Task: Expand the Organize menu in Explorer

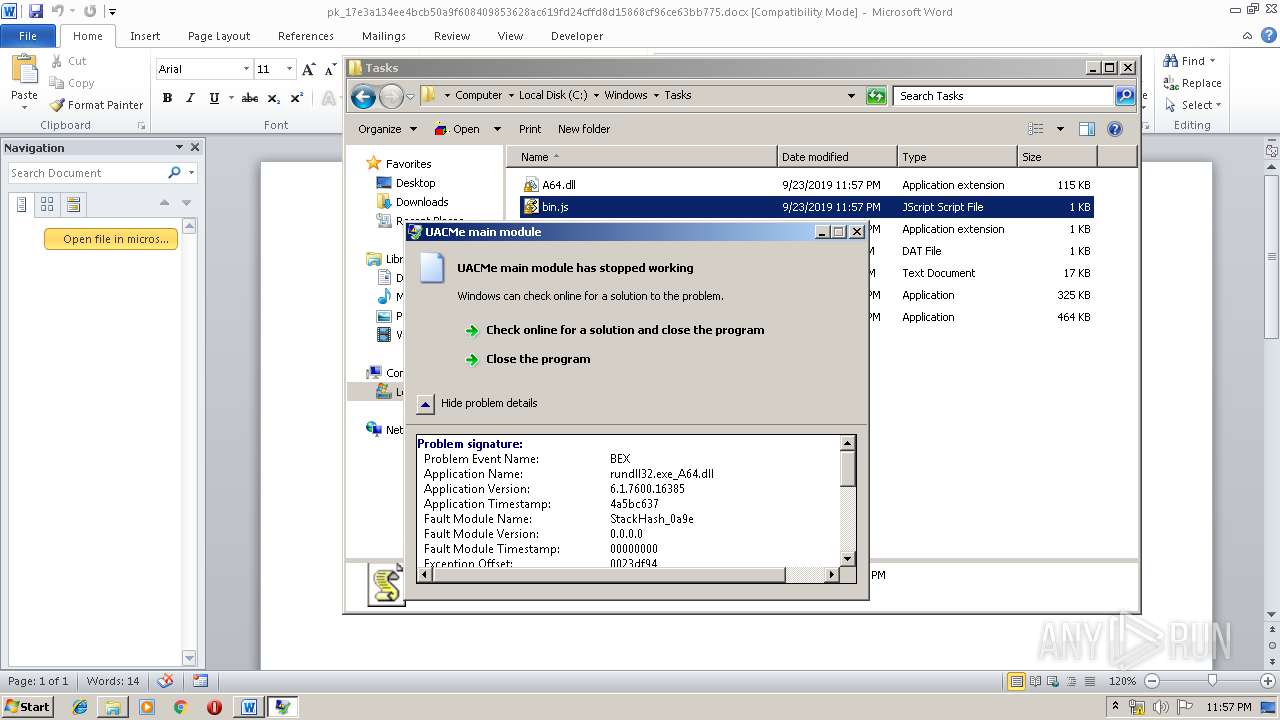Action: (x=386, y=129)
